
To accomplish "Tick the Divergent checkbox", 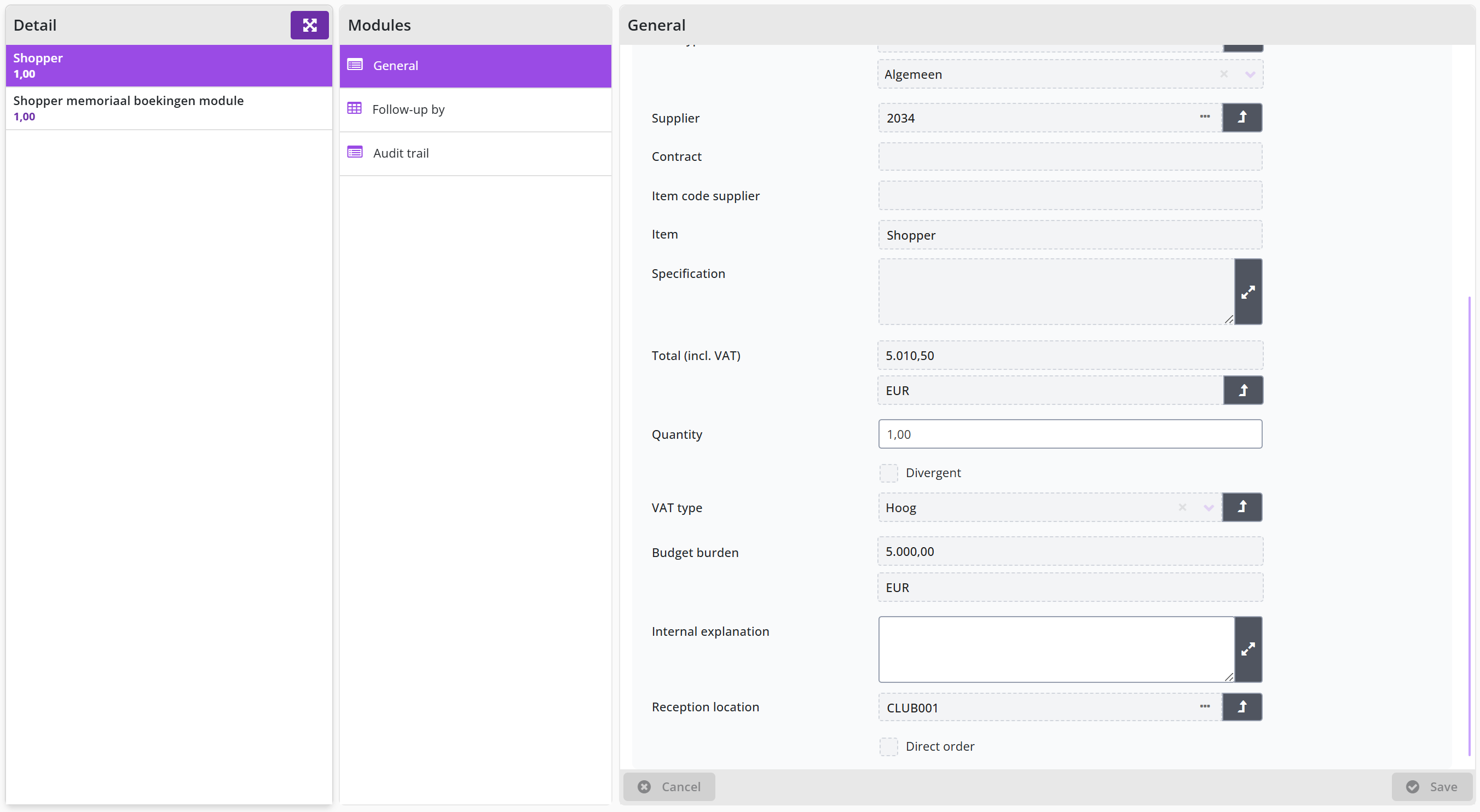I will click(889, 473).
